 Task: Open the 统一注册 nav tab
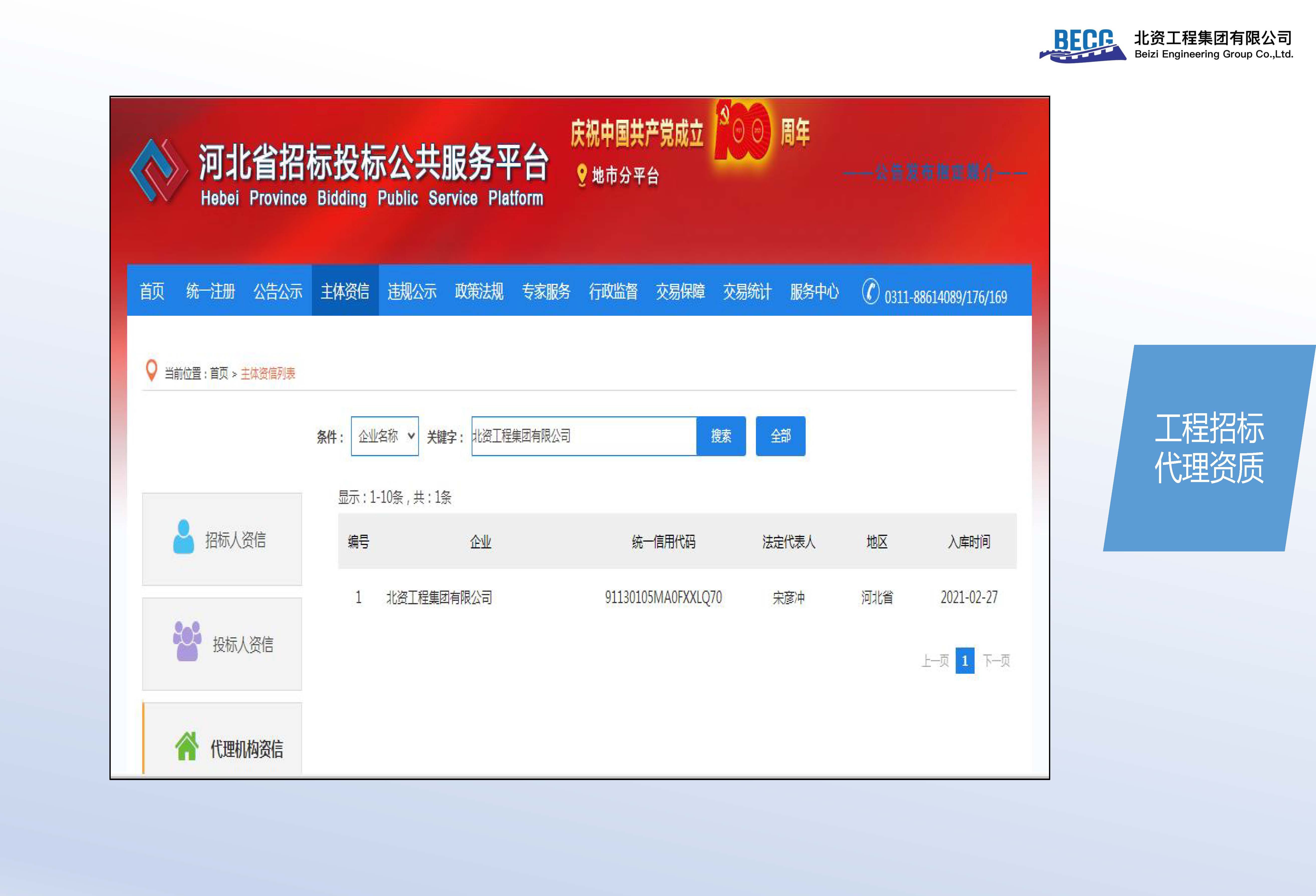(211, 291)
